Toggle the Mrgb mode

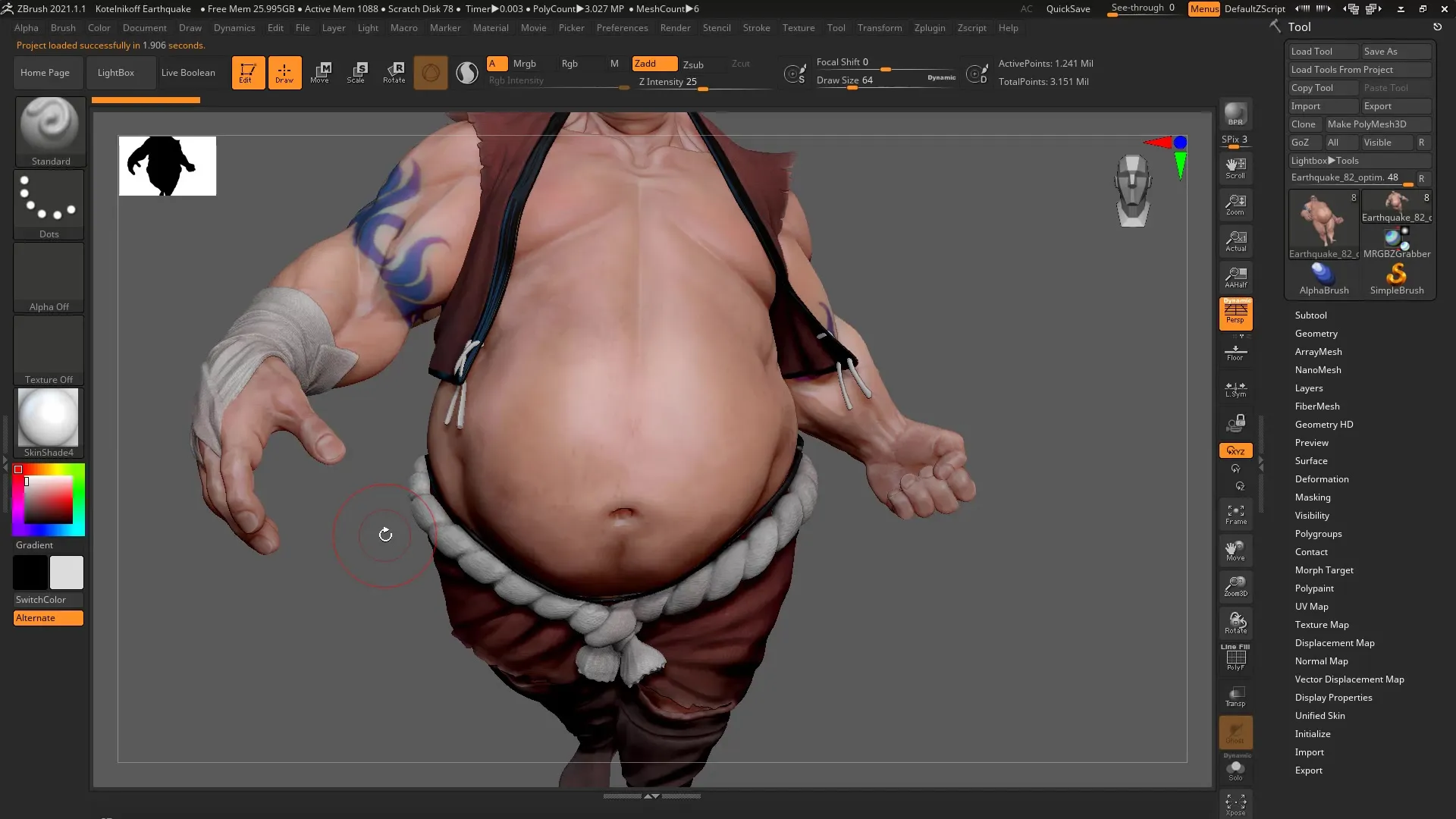[x=524, y=64]
